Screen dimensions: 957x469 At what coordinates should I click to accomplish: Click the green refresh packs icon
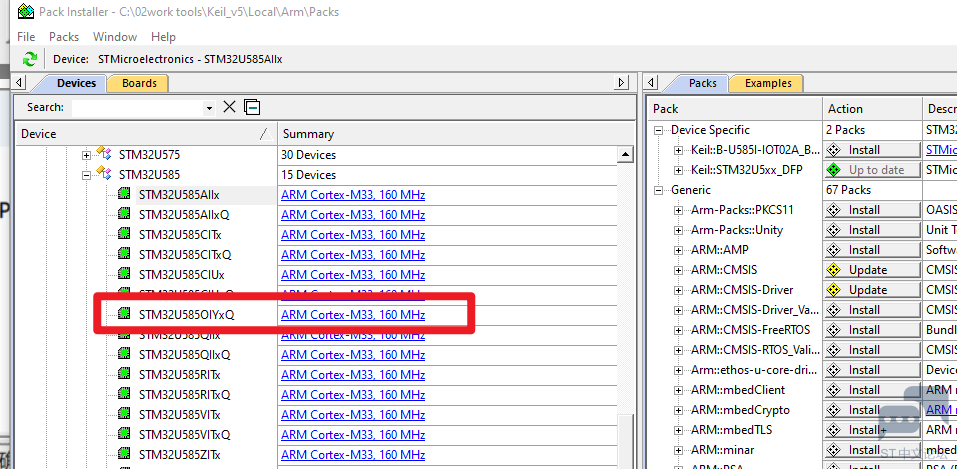point(28,59)
